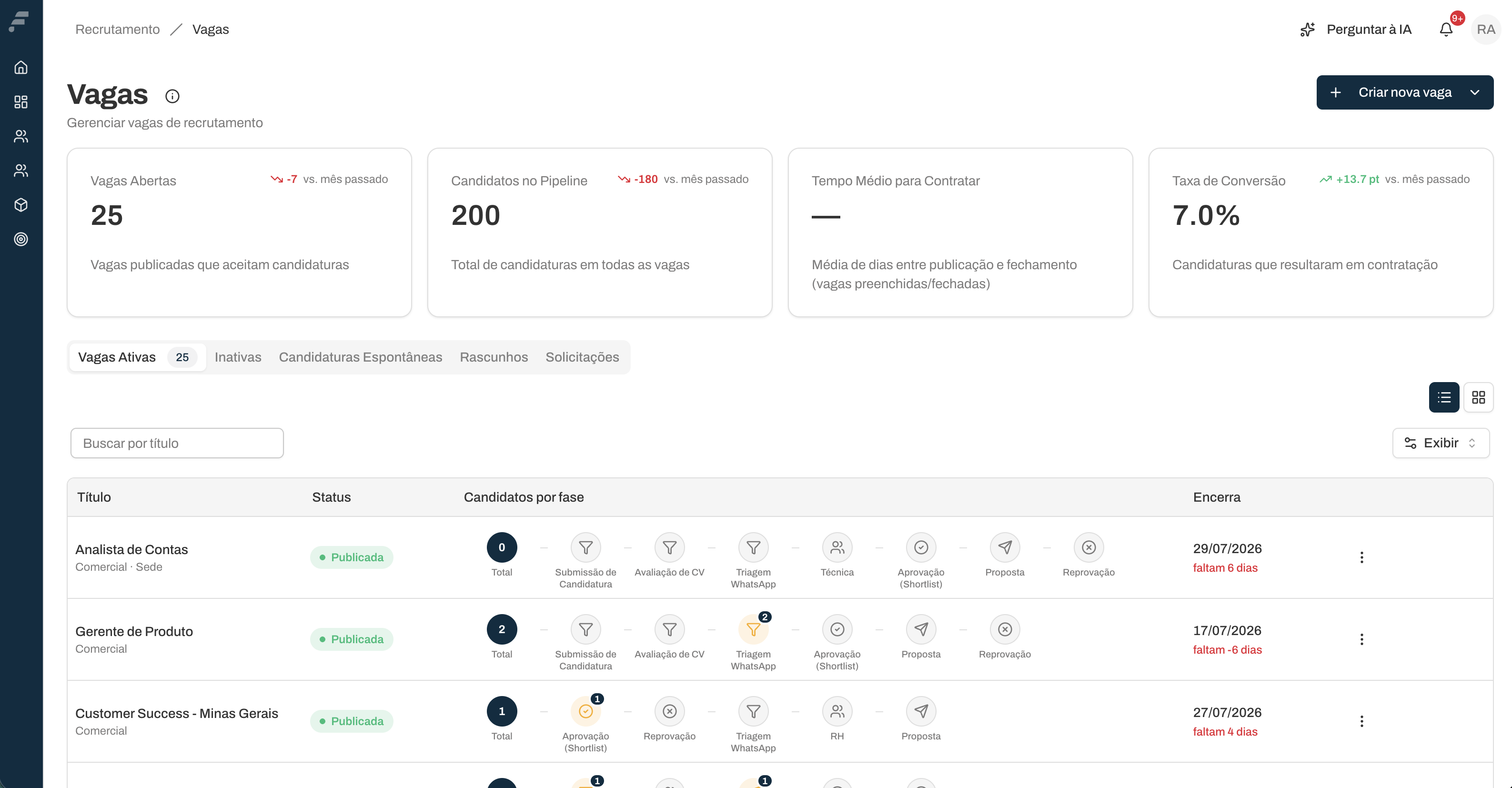Screen dimensions: 1512x788
Task: Click the app logo in the sidebar
Action: point(20,21)
